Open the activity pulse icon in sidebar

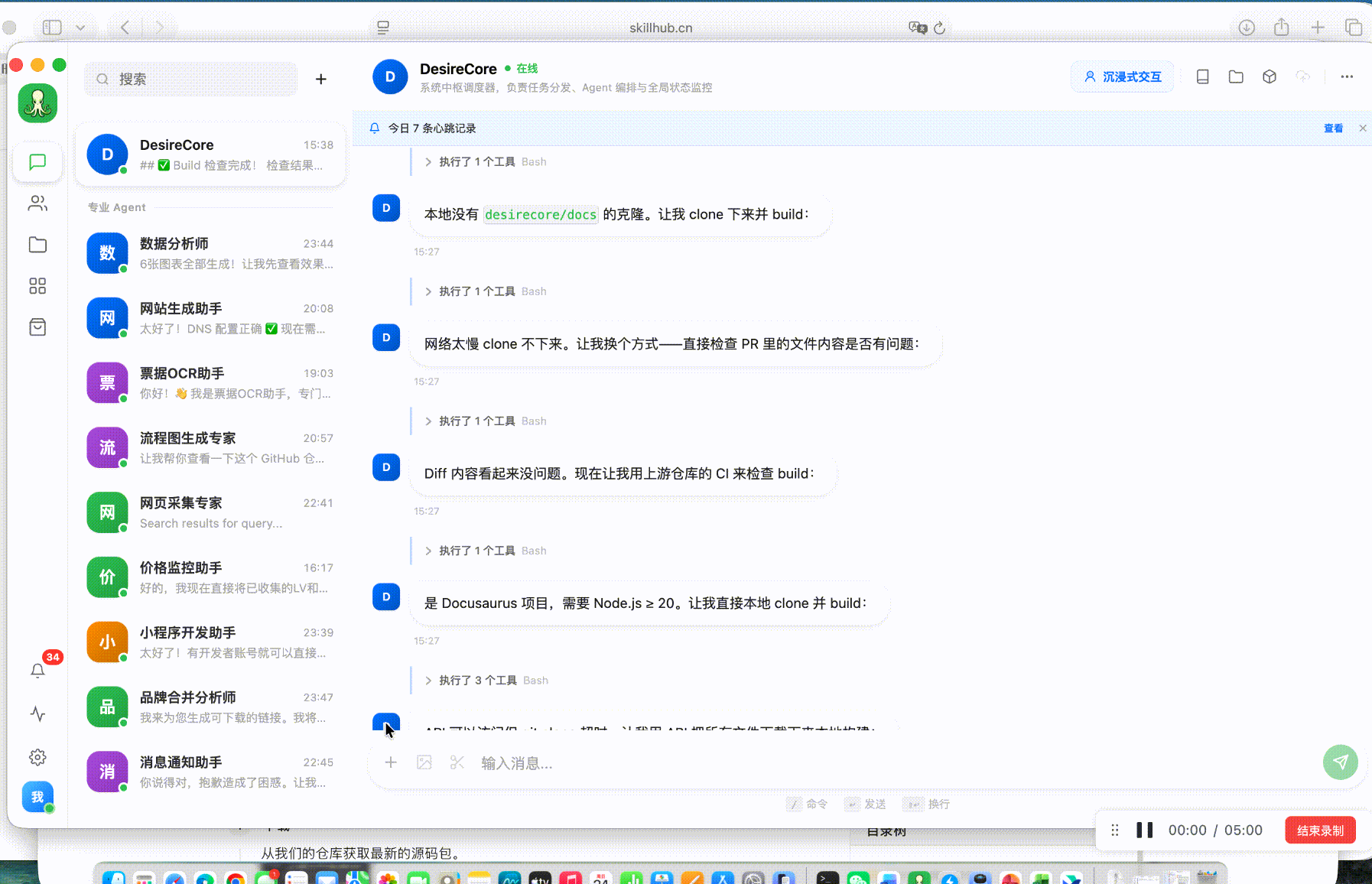click(37, 714)
